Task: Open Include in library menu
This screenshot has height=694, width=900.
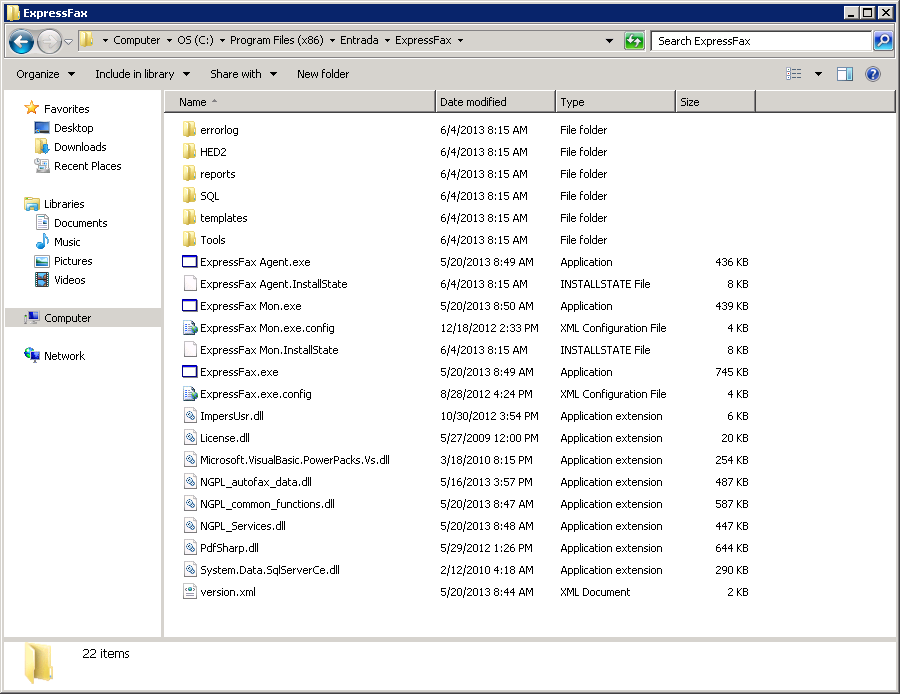Action: tap(142, 74)
